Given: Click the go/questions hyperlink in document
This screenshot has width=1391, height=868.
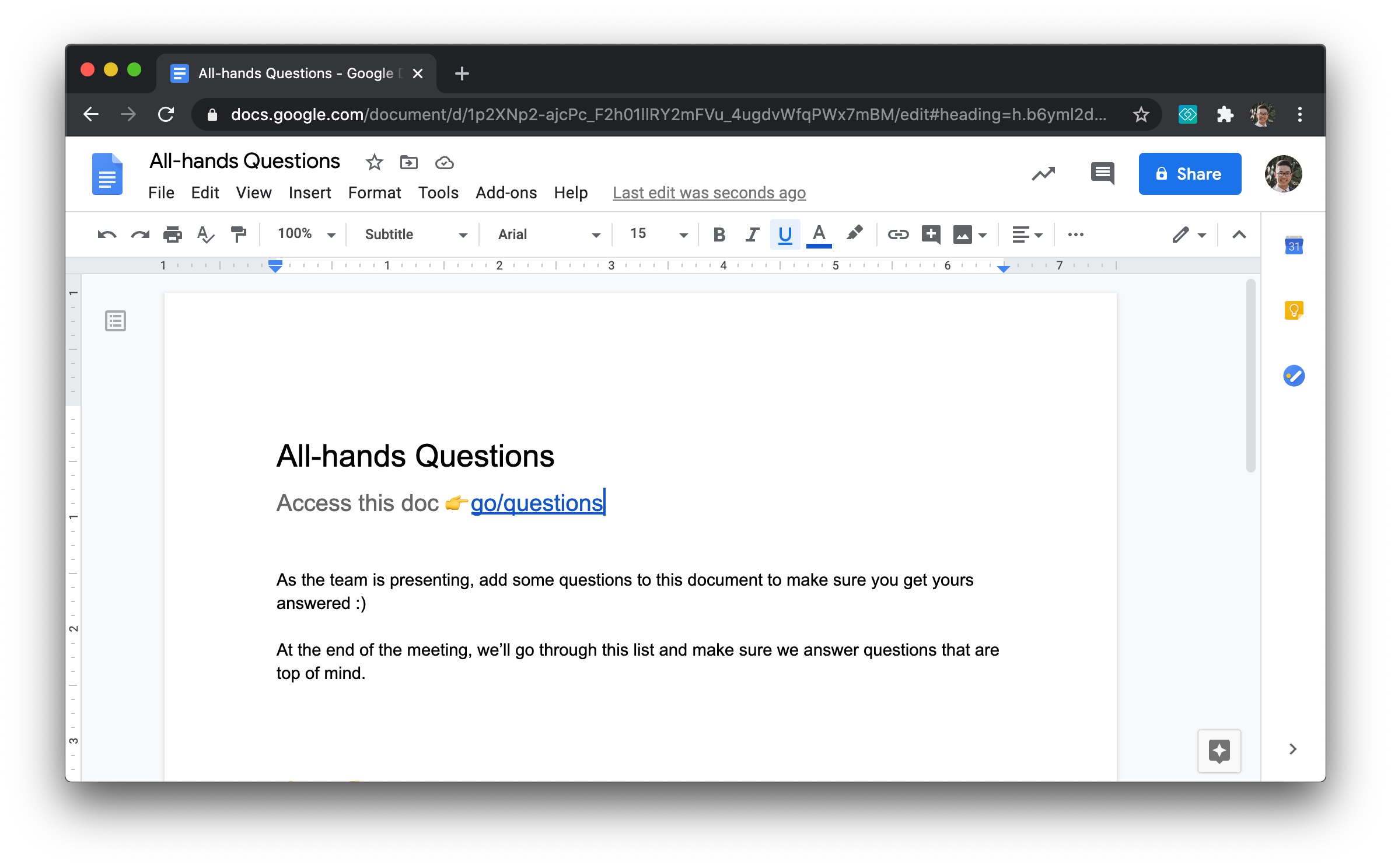Looking at the screenshot, I should click(536, 503).
